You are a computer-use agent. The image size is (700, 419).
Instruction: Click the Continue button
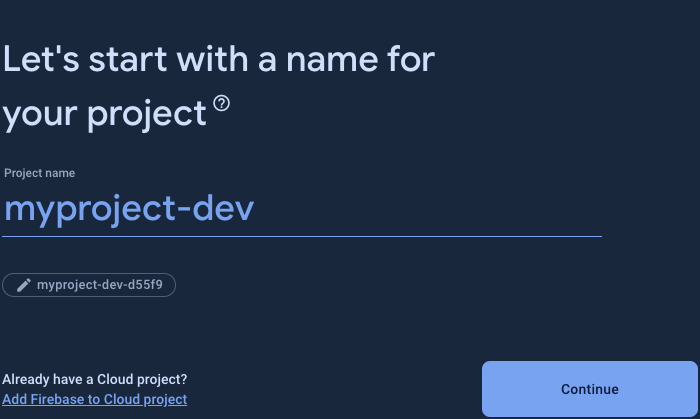click(x=589, y=389)
